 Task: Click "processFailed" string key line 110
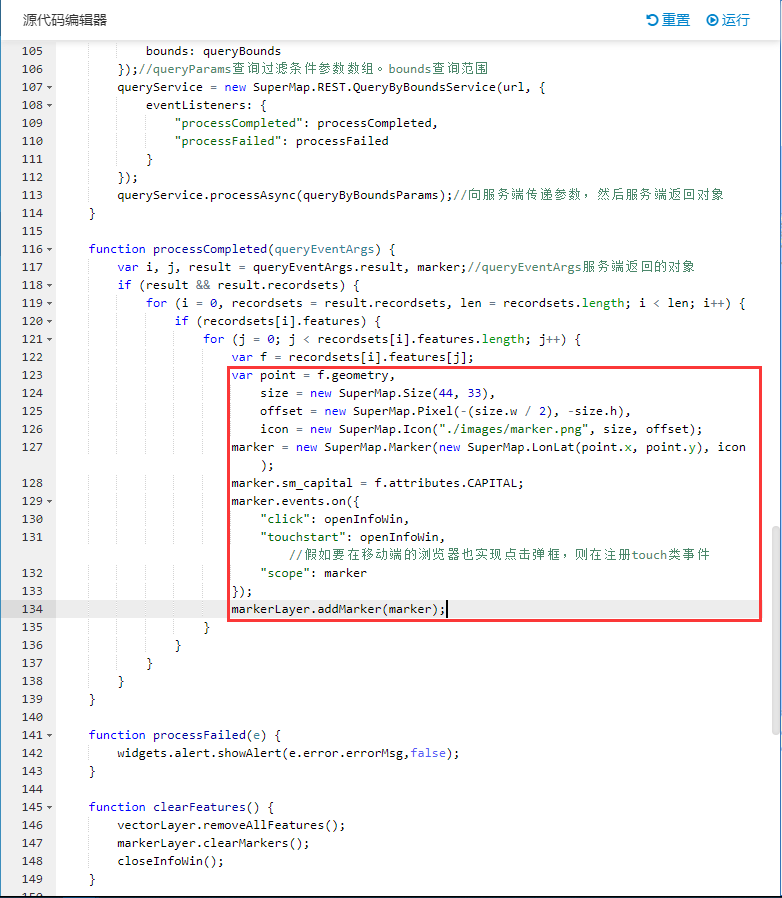(x=228, y=141)
